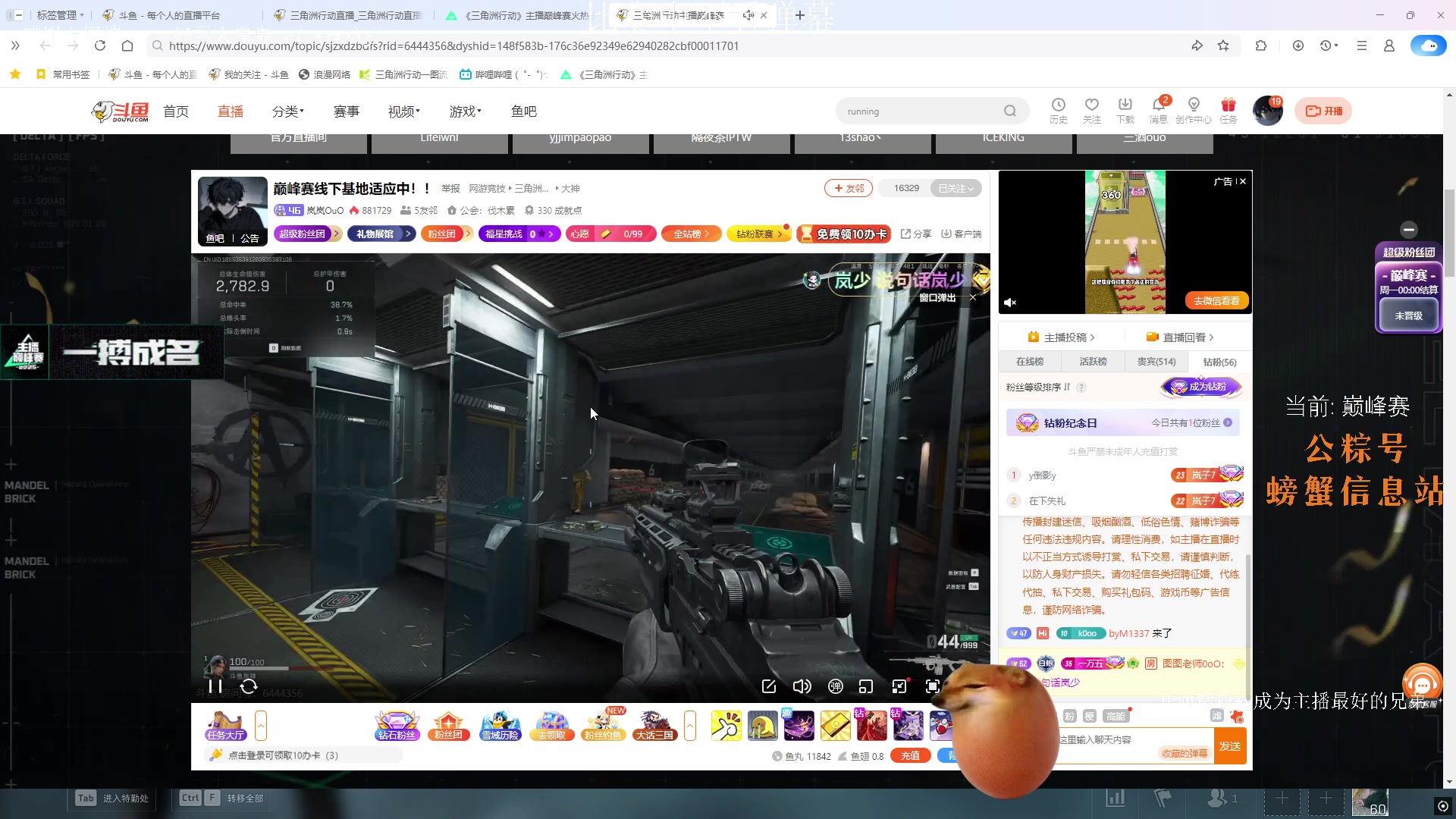Send the yellow clapping hand gift

[726, 726]
